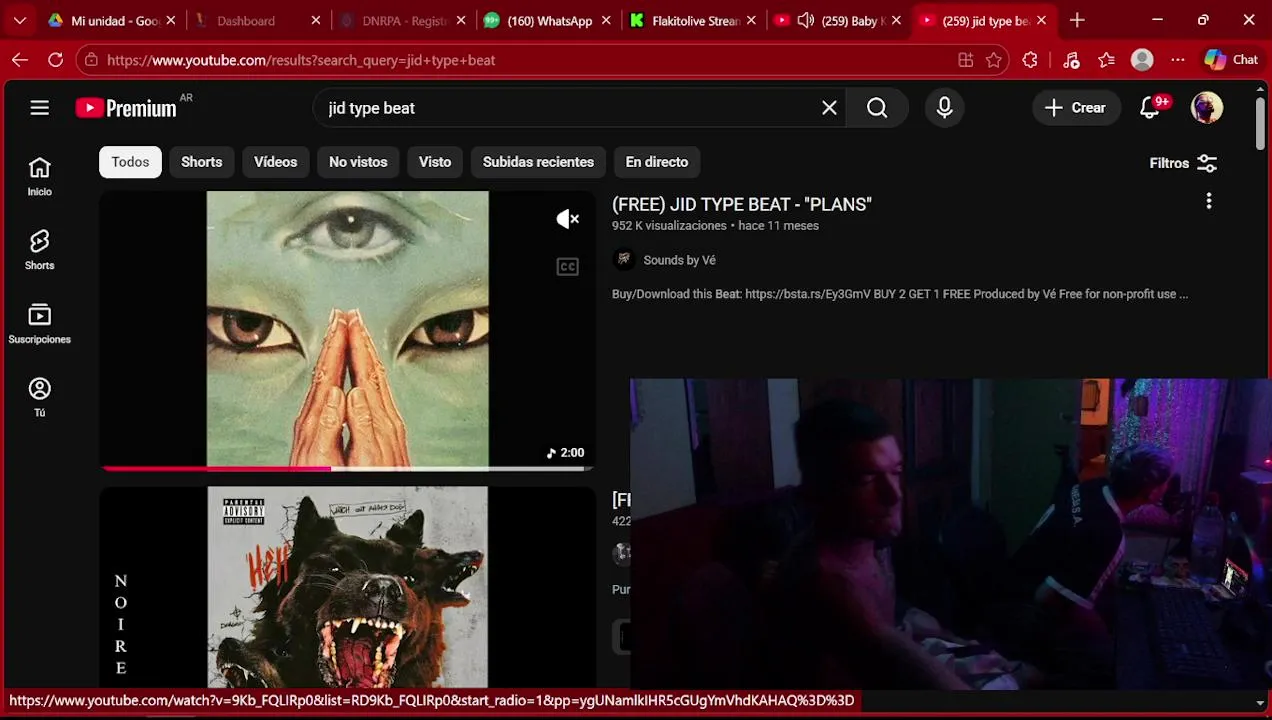1272x720 pixels.
Task: Open praying hands video thumbnail
Action: (348, 330)
